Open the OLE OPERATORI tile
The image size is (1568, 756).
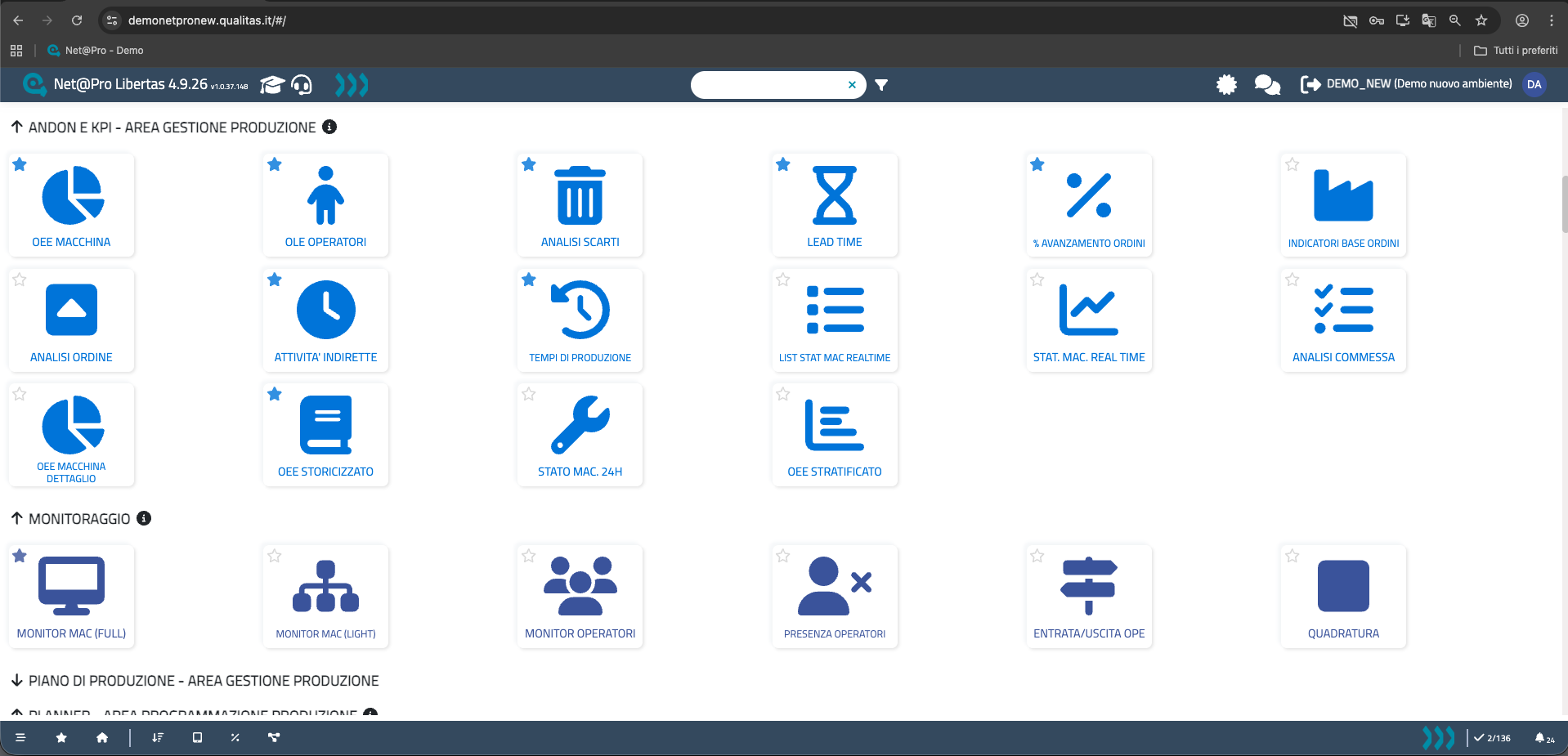point(325,205)
